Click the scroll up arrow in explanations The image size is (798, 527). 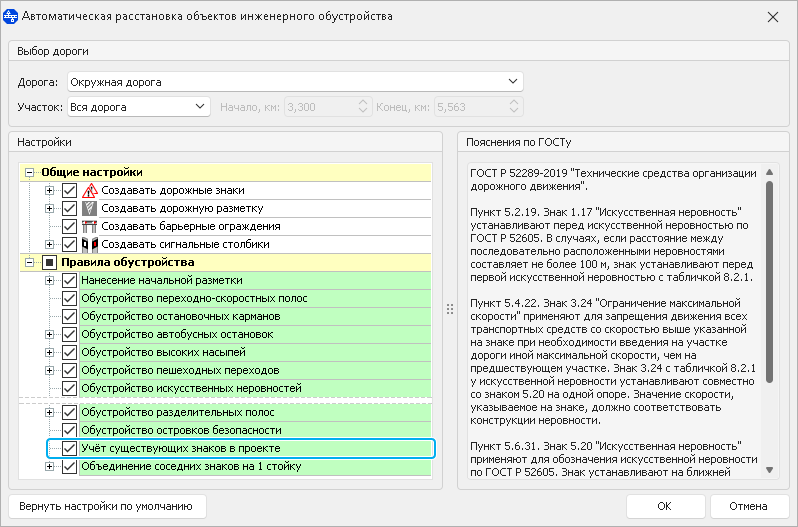pyautogui.click(x=770, y=172)
